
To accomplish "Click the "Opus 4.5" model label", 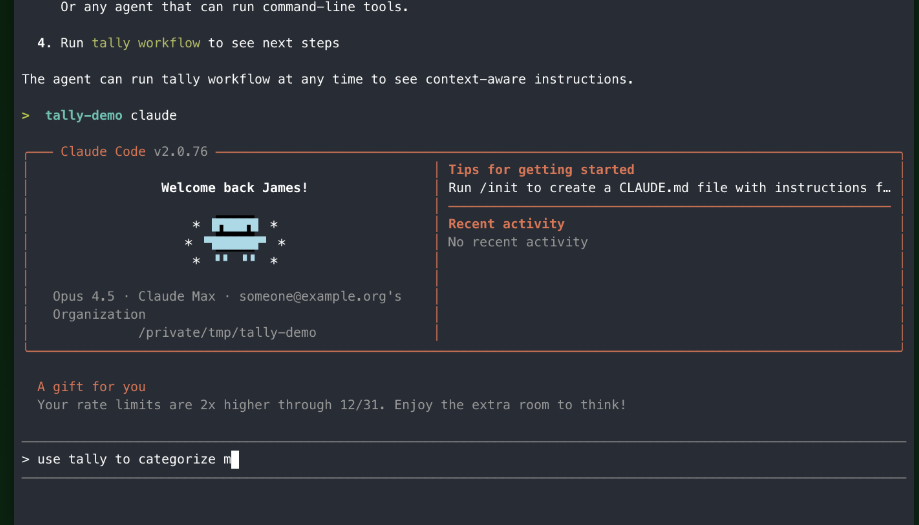I will click(x=84, y=296).
